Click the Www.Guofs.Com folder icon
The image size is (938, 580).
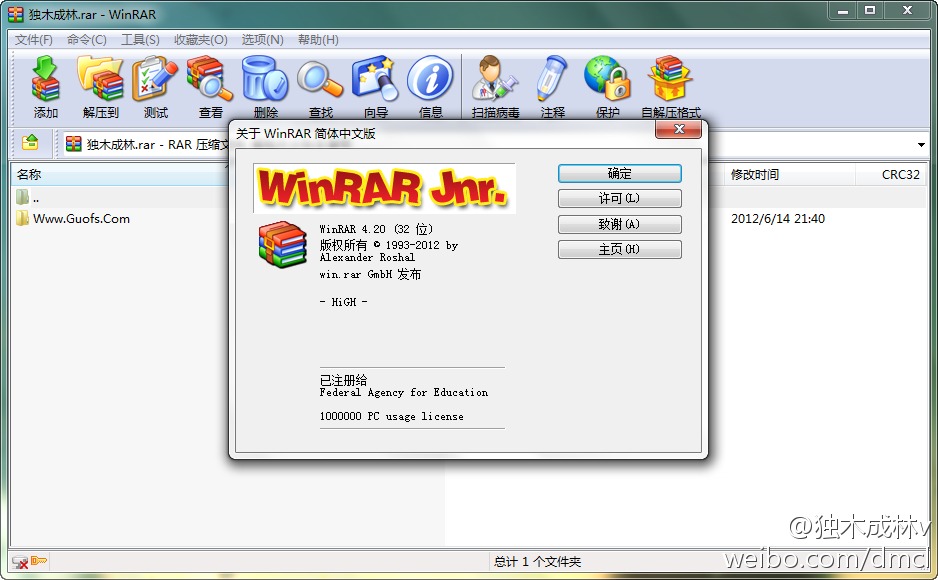23,218
